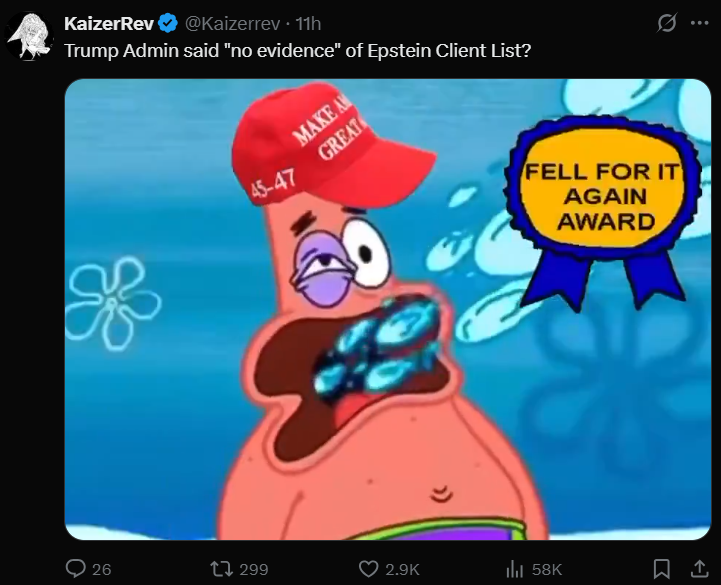
Task: Bookmark this post
Action: pos(661,569)
